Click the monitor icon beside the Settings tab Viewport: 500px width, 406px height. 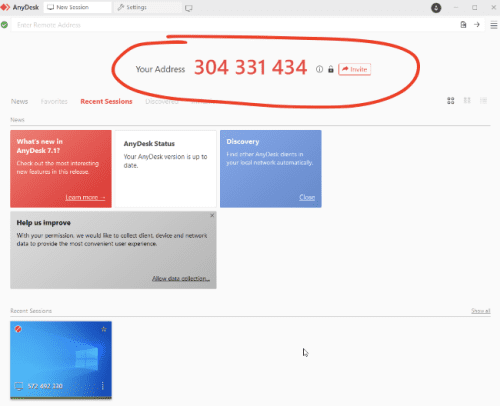coord(189,8)
